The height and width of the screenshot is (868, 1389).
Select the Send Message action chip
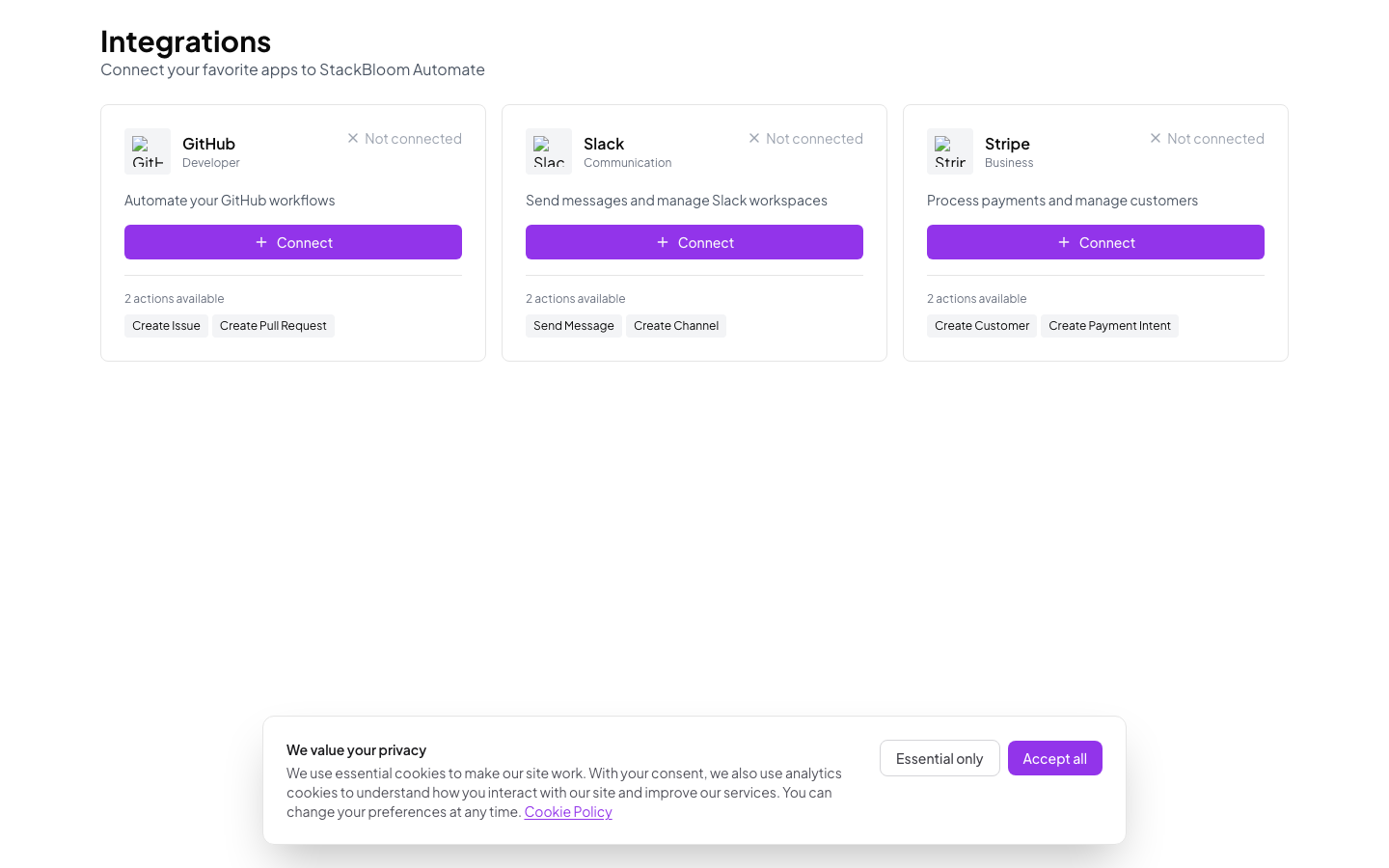(573, 325)
